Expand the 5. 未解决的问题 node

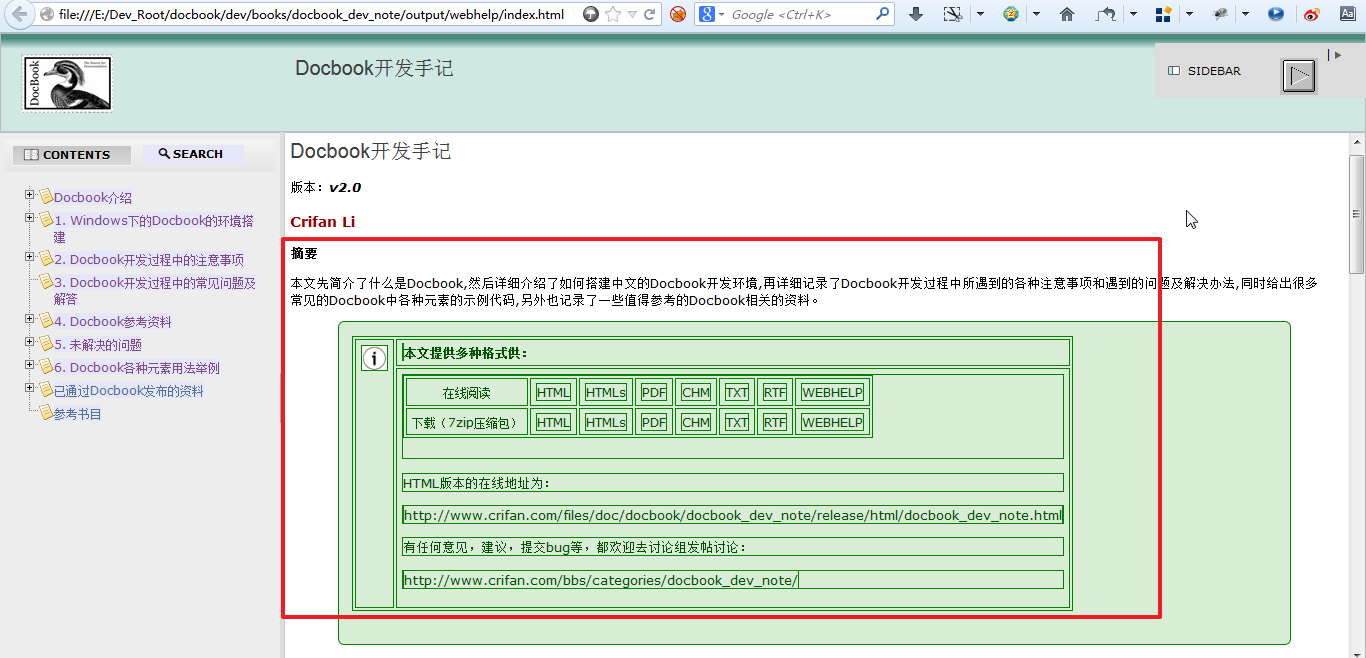pos(30,342)
